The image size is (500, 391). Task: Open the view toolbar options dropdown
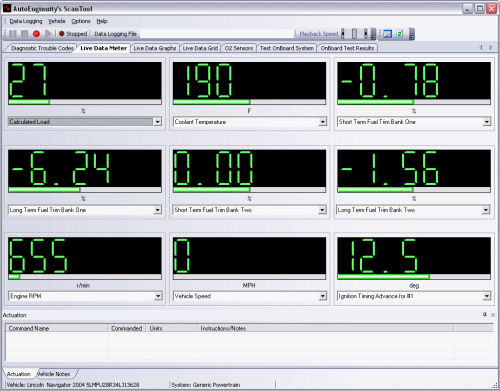pos(412,34)
